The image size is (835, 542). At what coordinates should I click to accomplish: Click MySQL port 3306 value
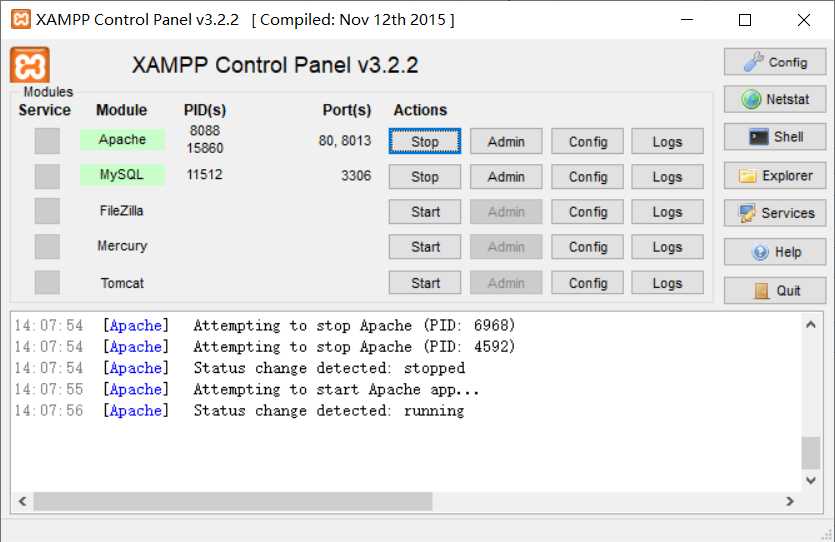click(x=356, y=176)
